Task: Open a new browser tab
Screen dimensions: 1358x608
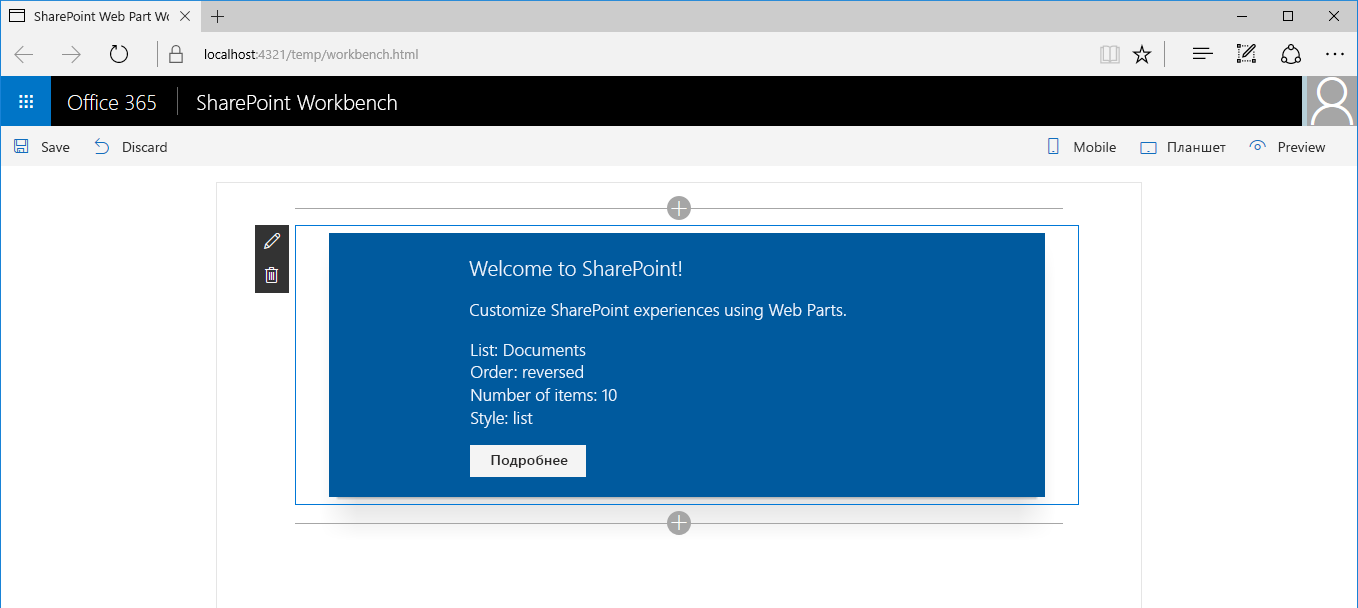Action: (218, 16)
